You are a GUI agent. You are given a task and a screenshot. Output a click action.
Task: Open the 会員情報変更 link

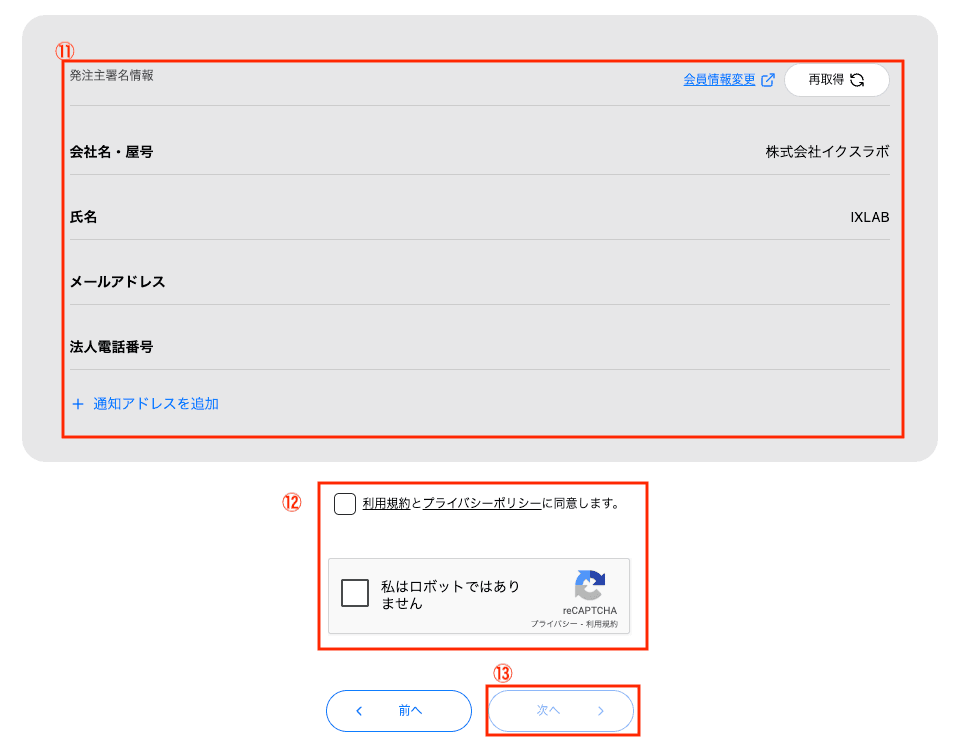coord(719,80)
